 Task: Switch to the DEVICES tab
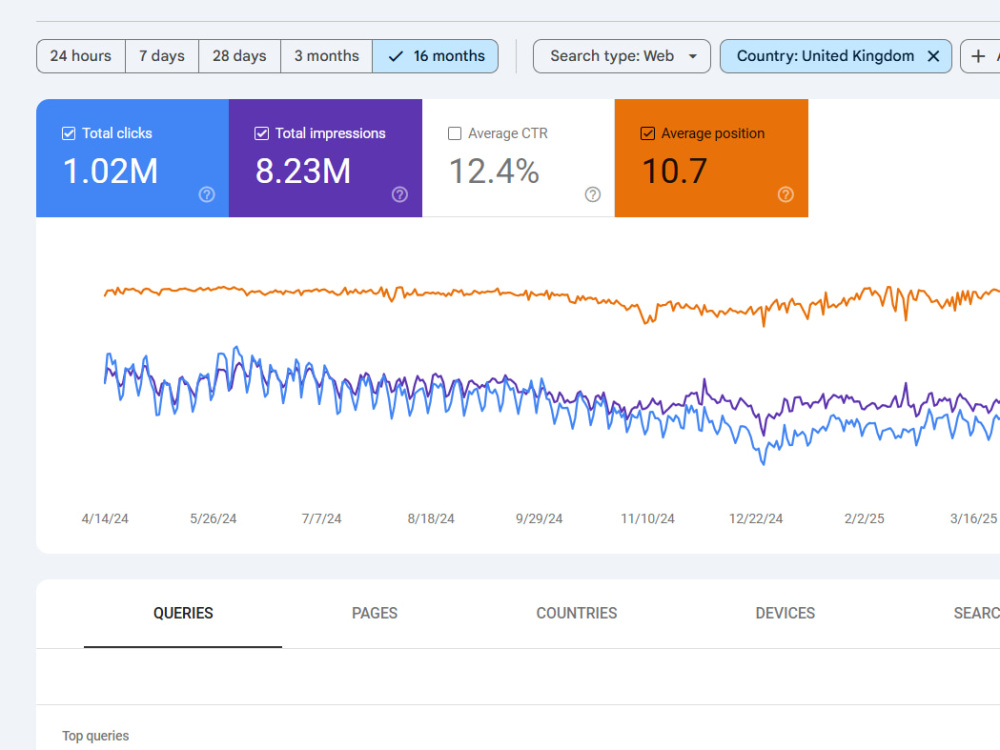point(785,613)
